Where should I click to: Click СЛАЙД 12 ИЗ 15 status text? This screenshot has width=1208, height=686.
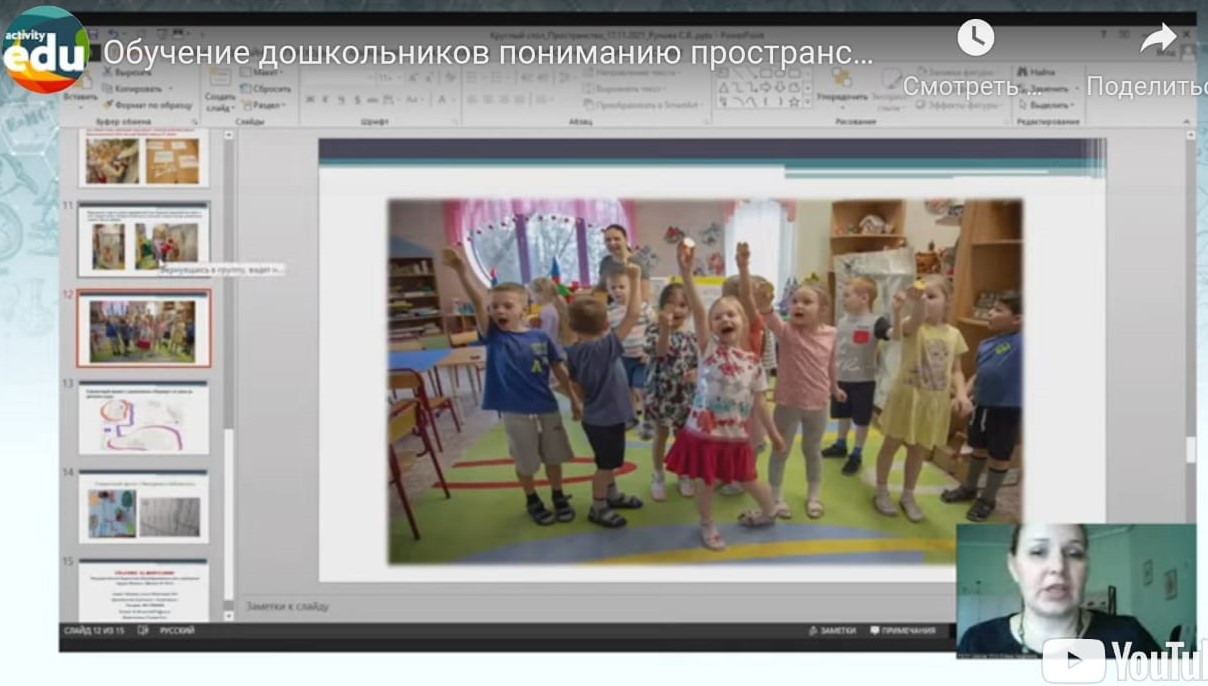click(x=94, y=631)
